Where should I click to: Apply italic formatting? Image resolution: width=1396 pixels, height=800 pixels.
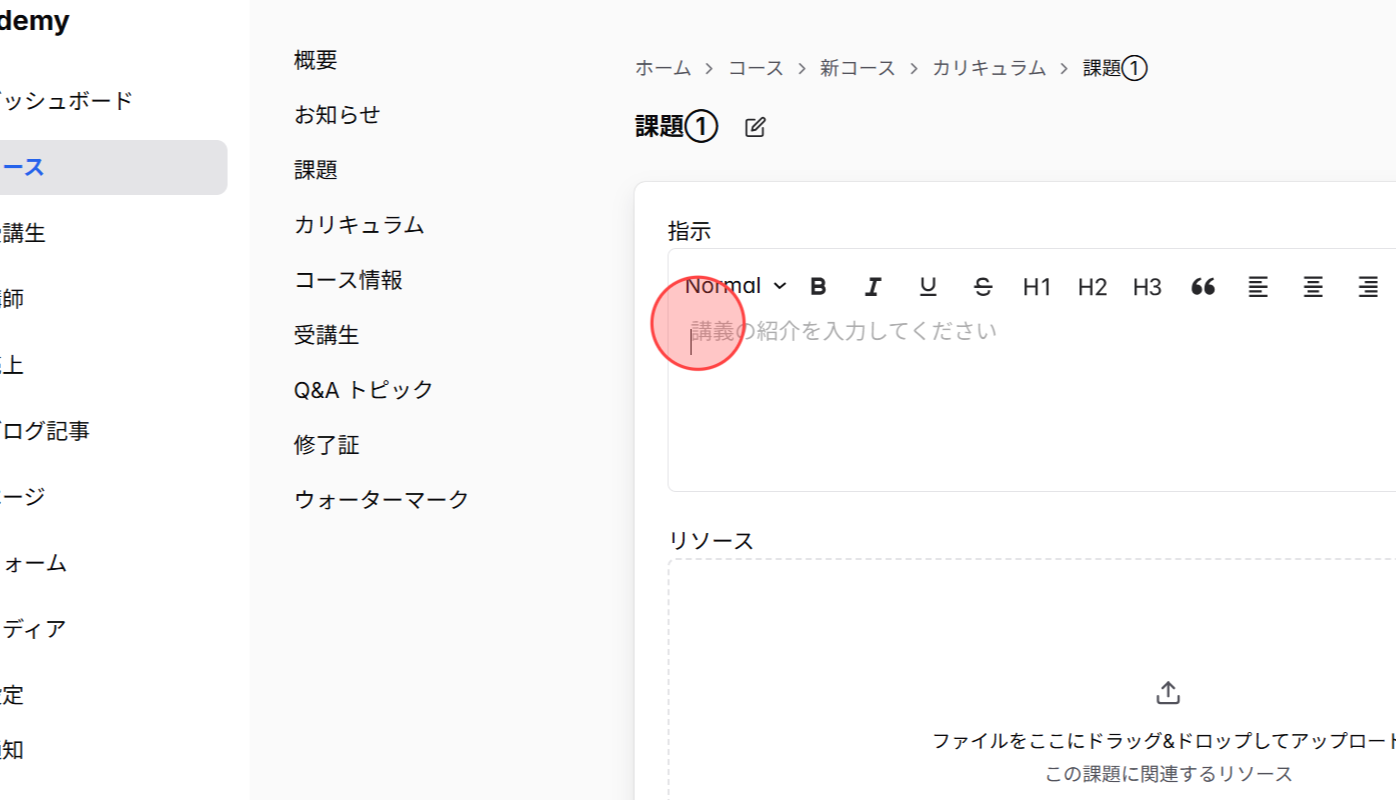click(x=873, y=287)
